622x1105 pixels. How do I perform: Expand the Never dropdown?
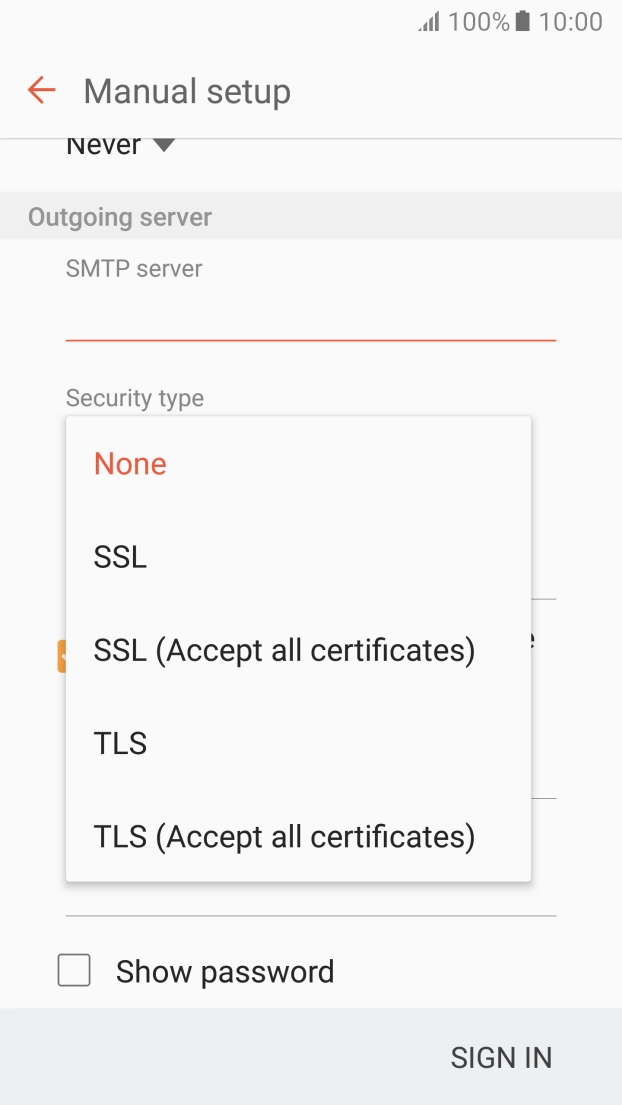click(x=120, y=145)
